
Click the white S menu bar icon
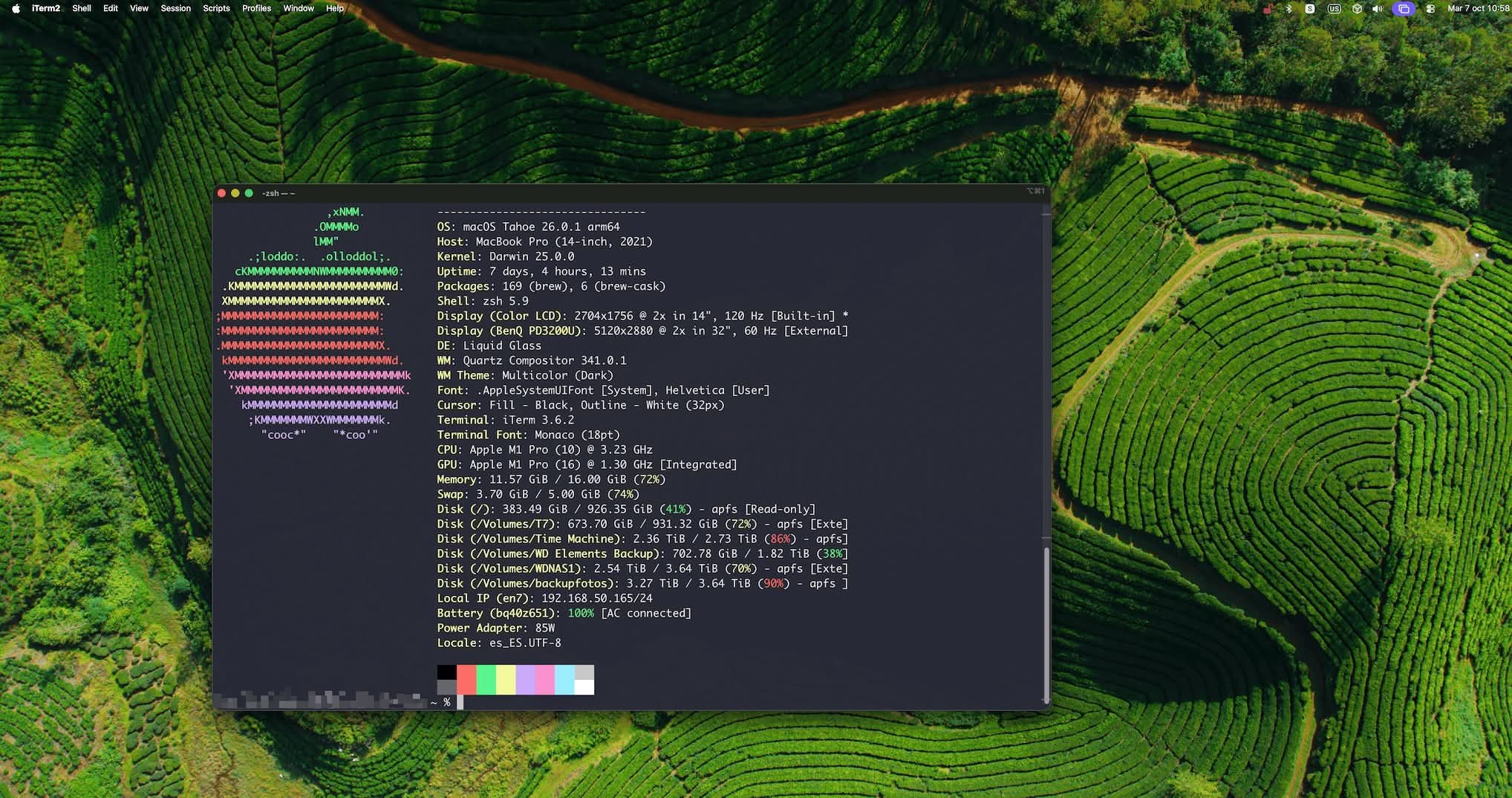1310,9
